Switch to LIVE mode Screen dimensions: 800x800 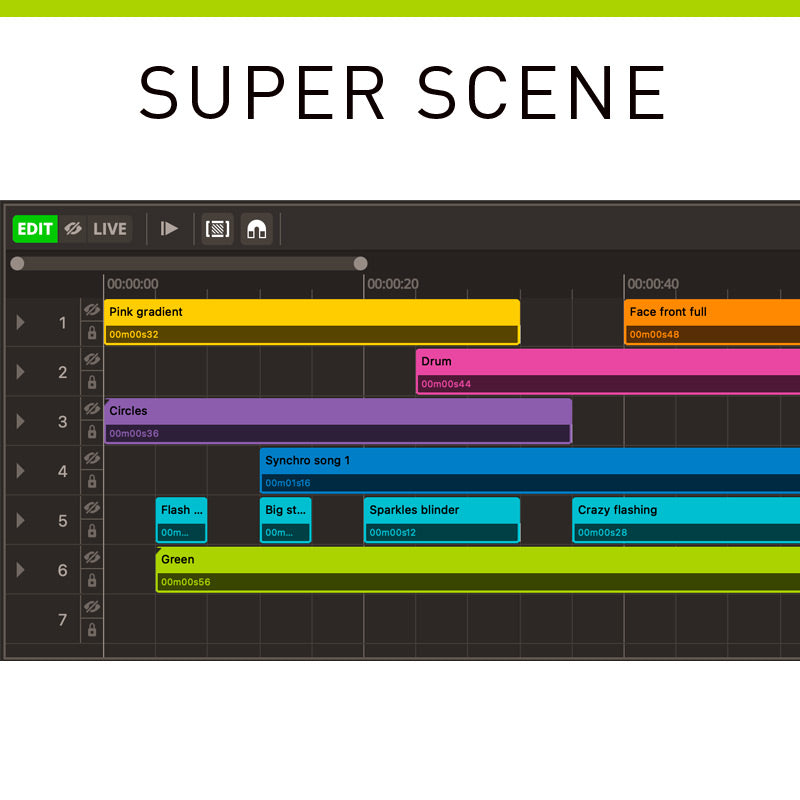(x=110, y=229)
